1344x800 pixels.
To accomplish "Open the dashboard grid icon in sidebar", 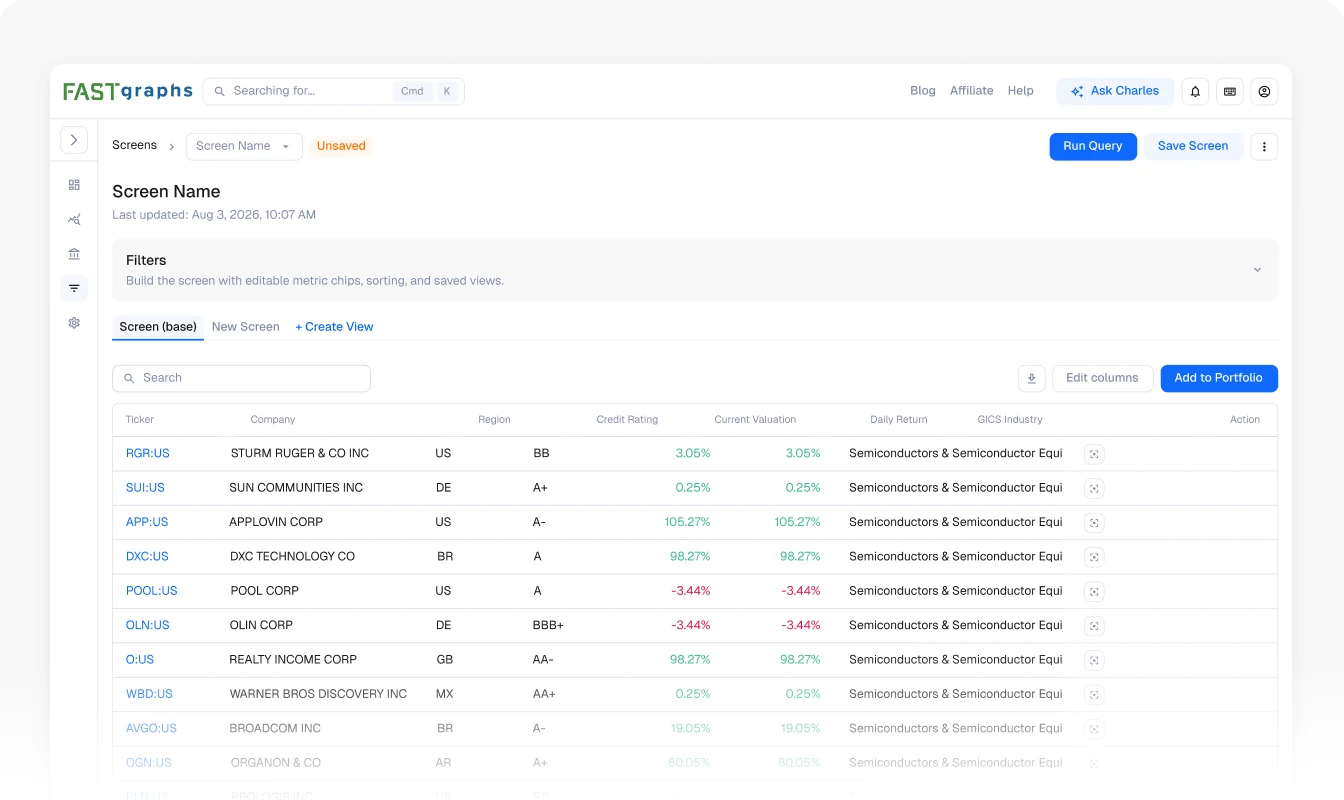I will [x=74, y=185].
